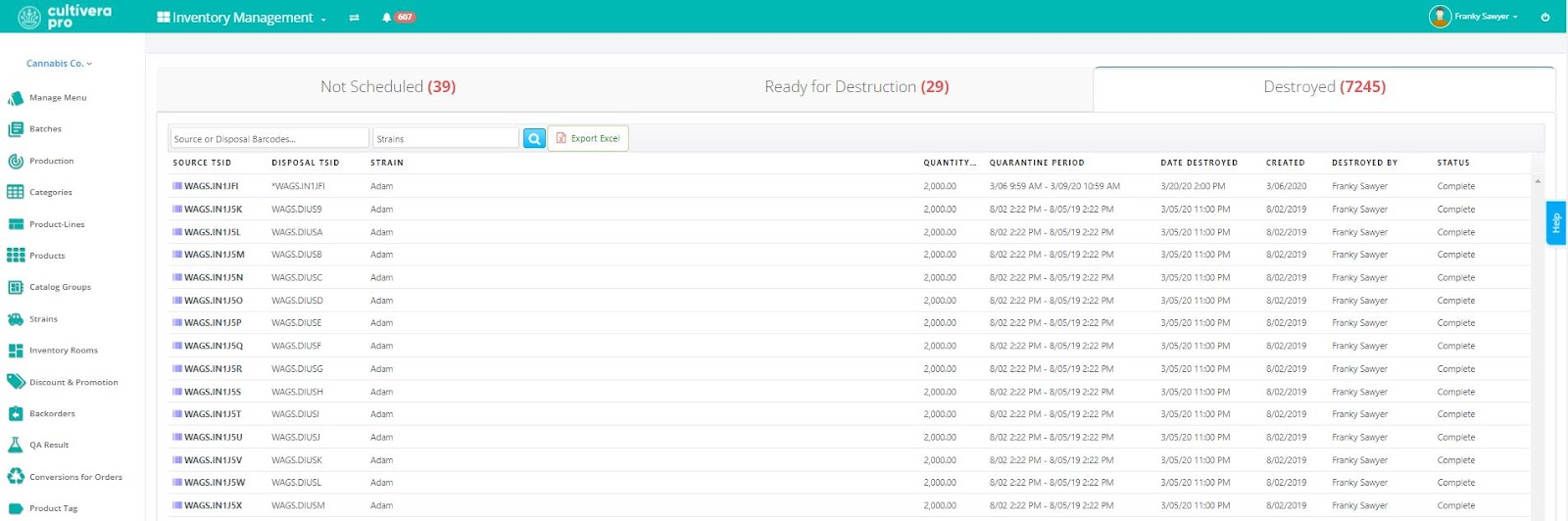Screen dimensions: 1568x521
Task: Open the Manage Menu sidebar icon
Action: [16, 98]
